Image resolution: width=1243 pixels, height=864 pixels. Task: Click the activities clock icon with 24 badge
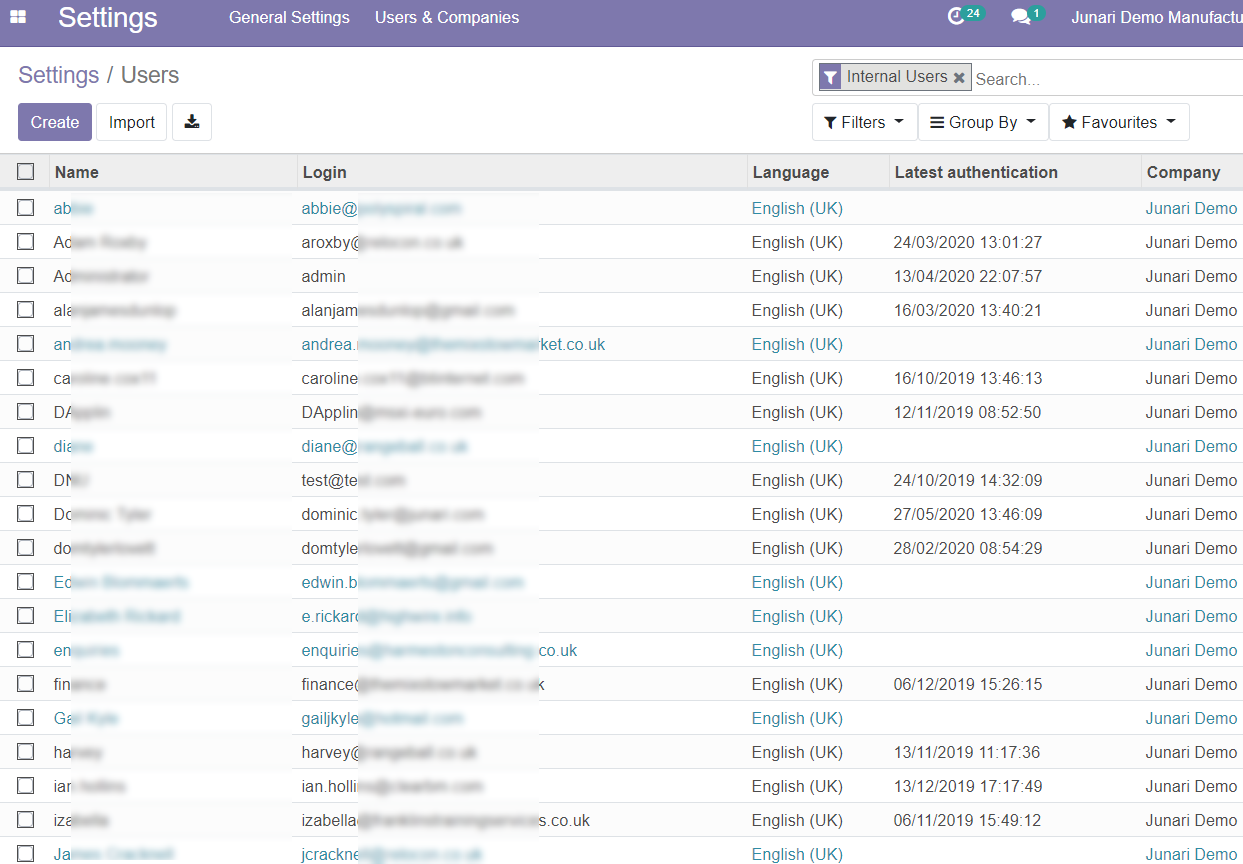tap(957, 17)
